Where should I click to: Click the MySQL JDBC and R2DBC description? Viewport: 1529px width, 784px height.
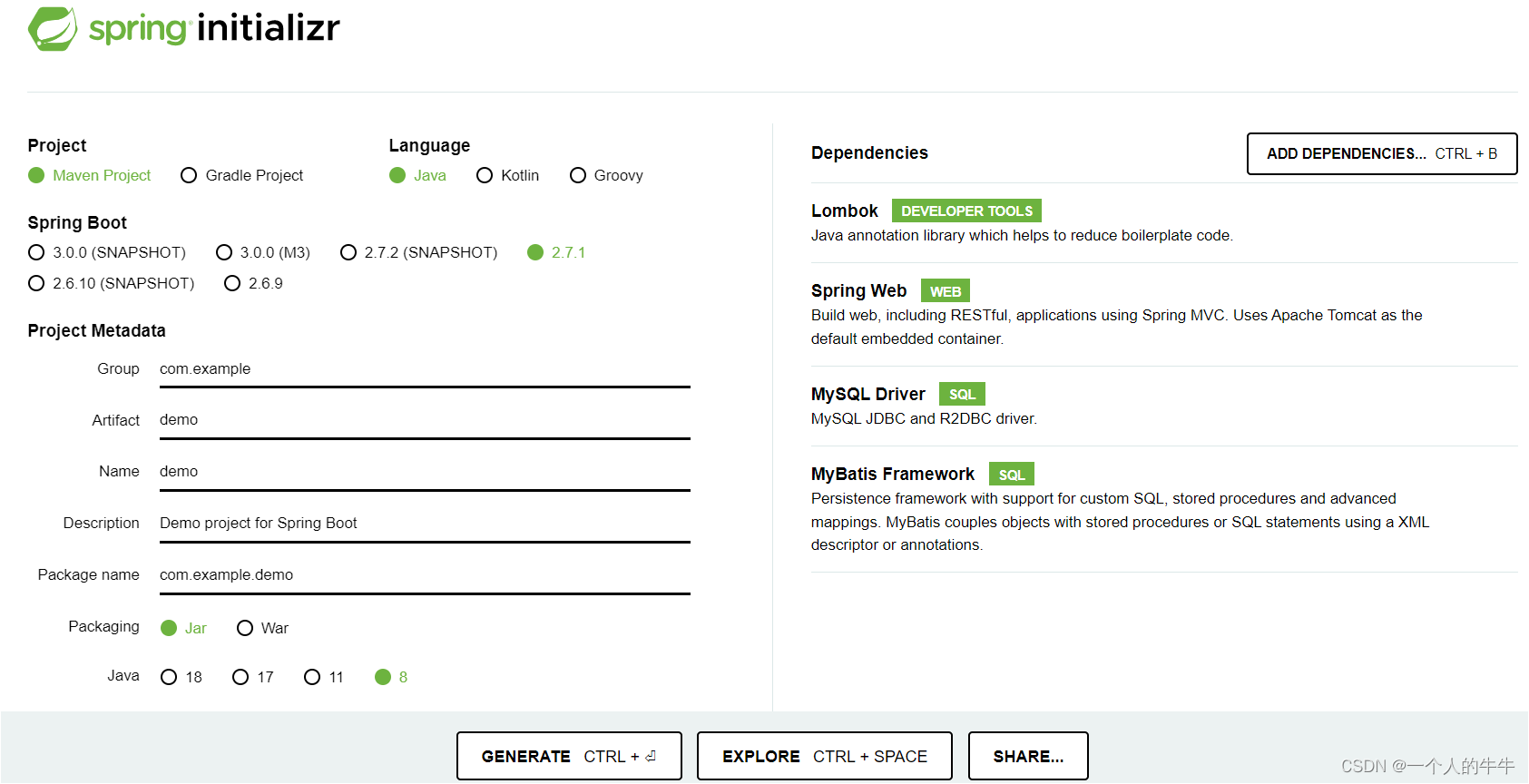click(x=924, y=419)
